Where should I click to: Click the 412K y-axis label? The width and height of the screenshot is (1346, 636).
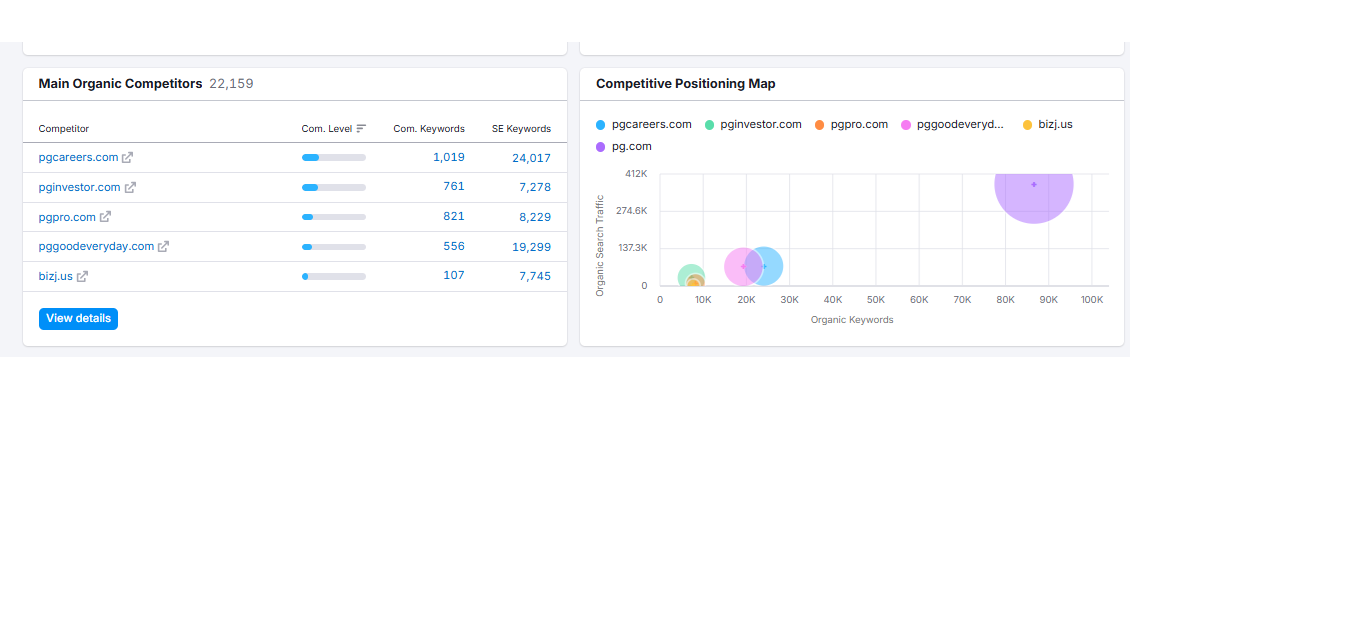(x=636, y=174)
